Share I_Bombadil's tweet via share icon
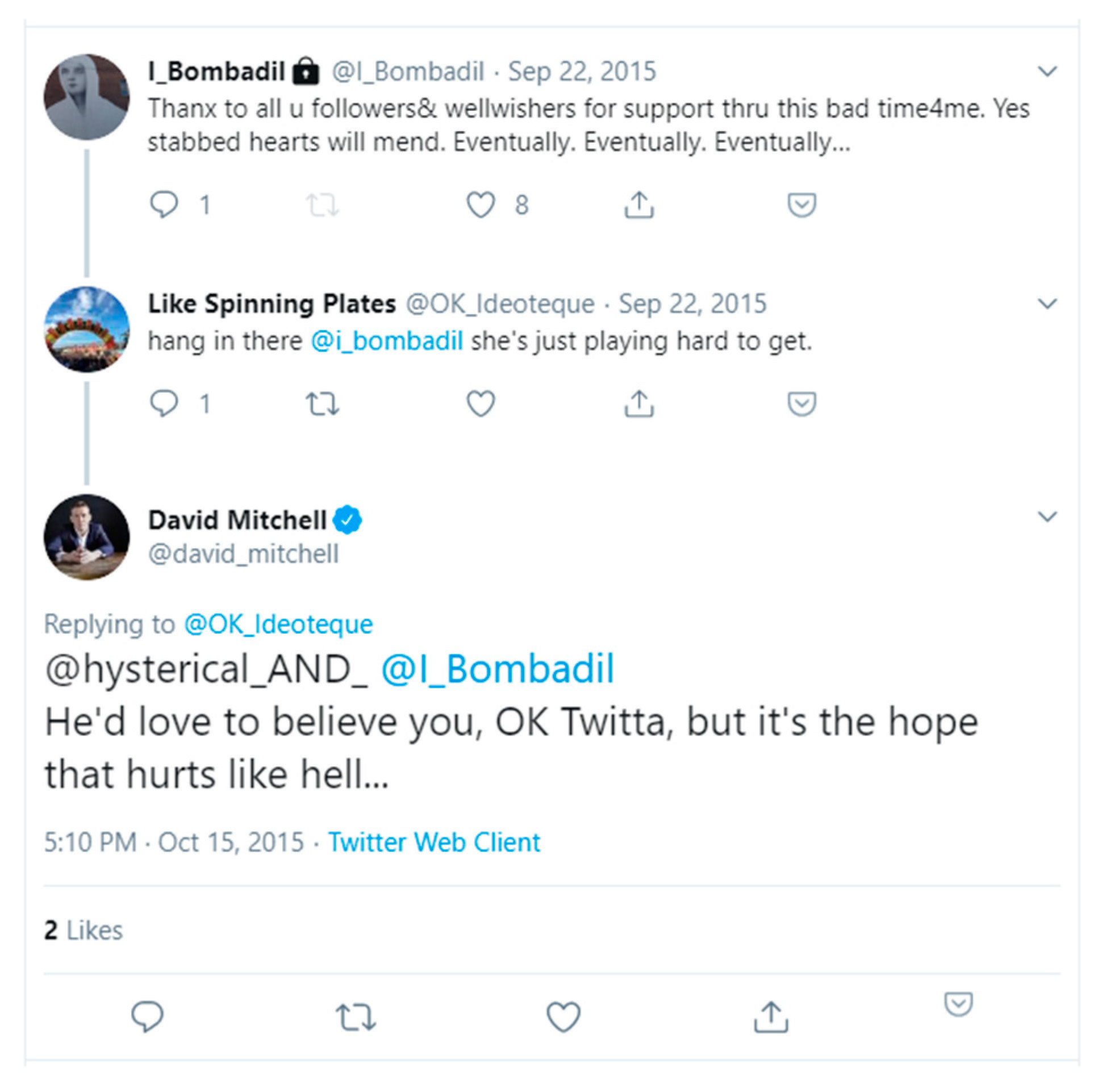The height and width of the screenshot is (1092, 1094). pyautogui.click(x=639, y=205)
